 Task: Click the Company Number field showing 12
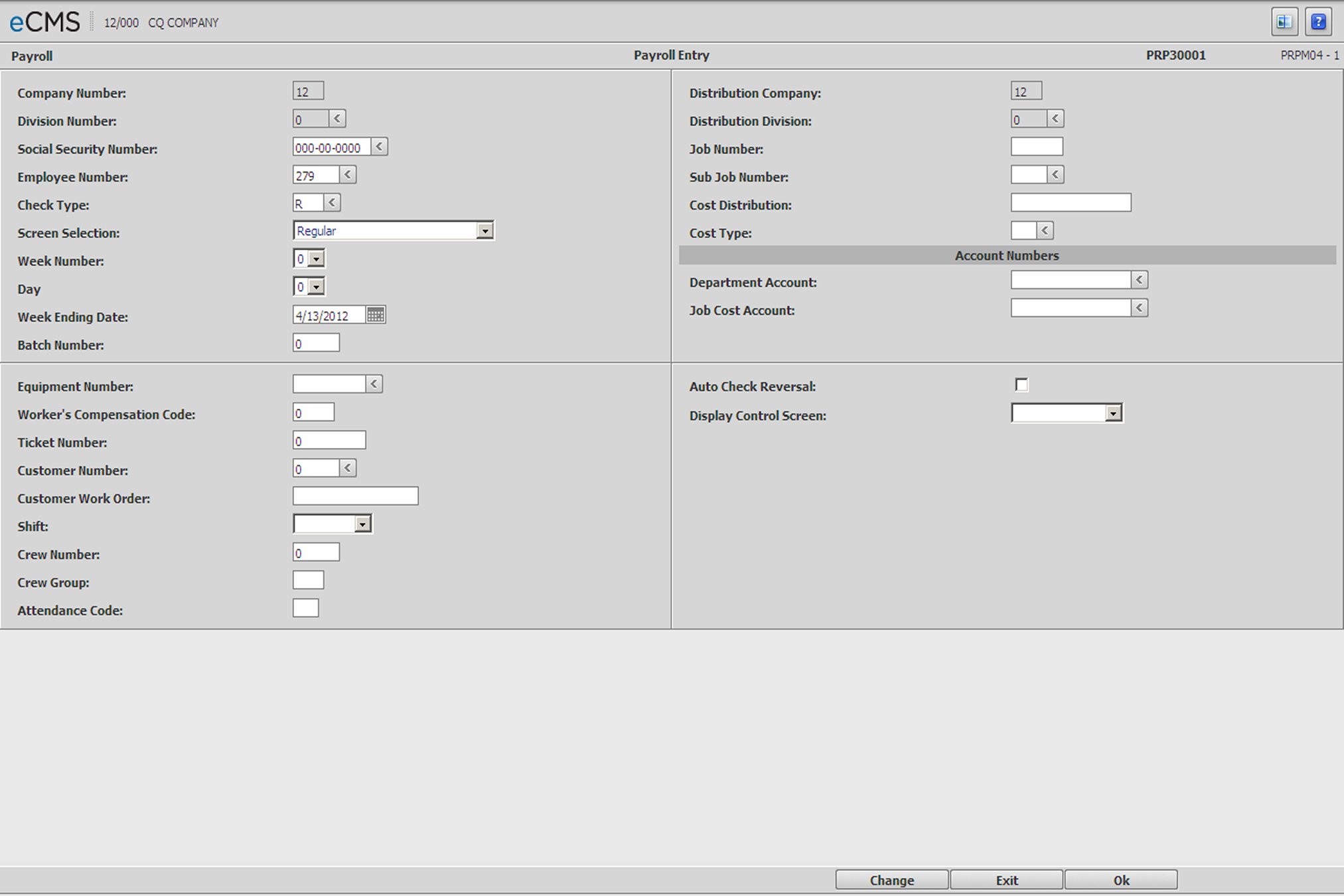(x=308, y=91)
